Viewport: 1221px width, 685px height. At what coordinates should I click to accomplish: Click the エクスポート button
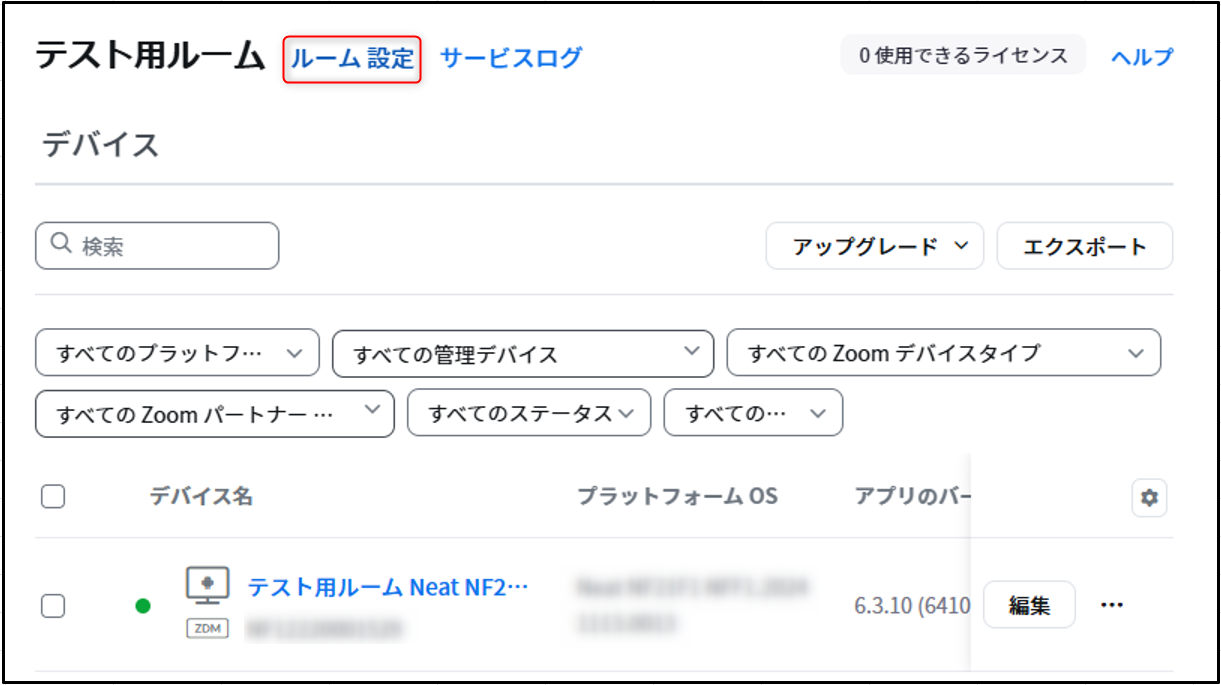(1085, 246)
